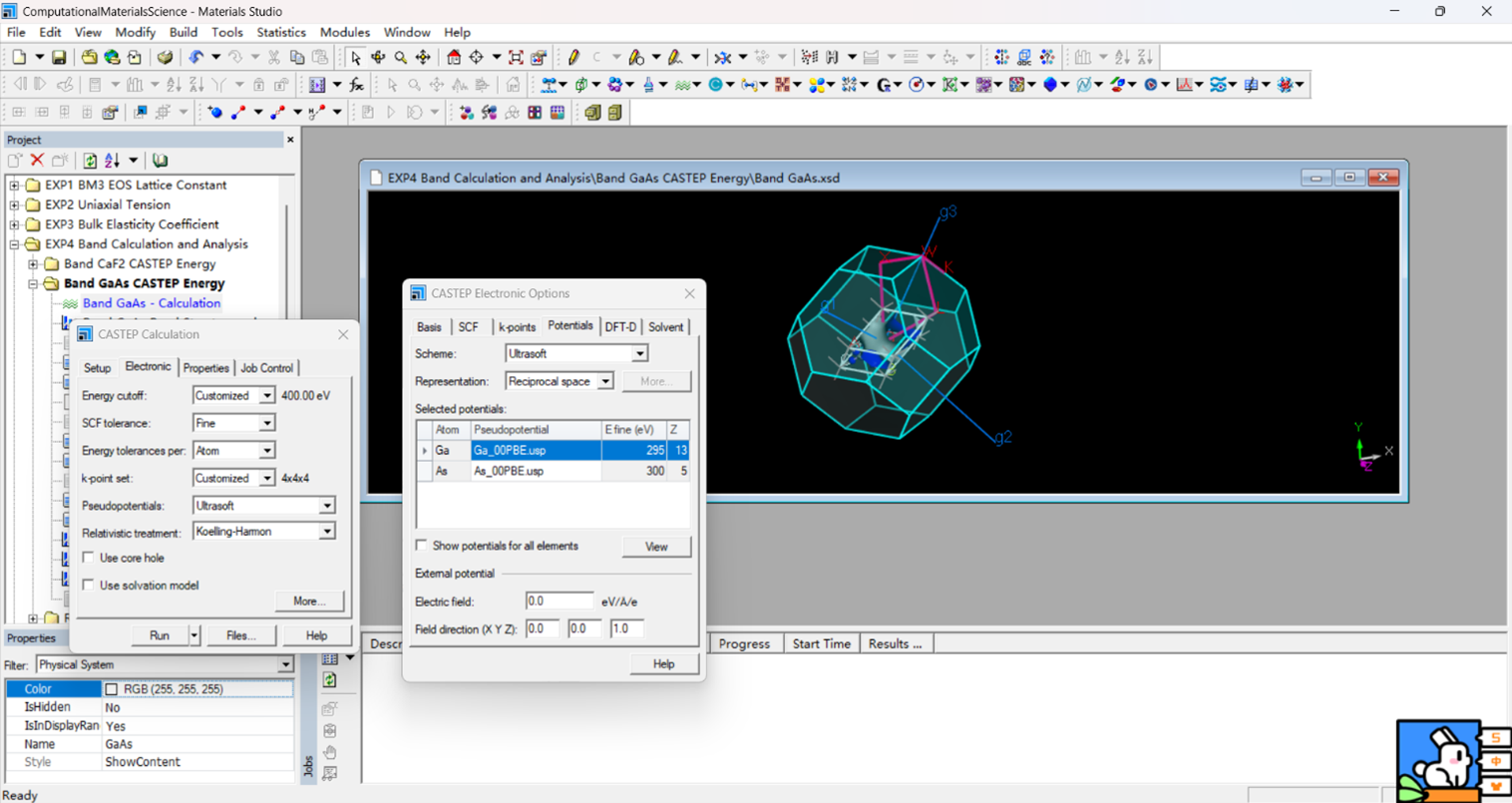Click the Reset View home icon
The width and height of the screenshot is (1512, 803).
coord(454,58)
